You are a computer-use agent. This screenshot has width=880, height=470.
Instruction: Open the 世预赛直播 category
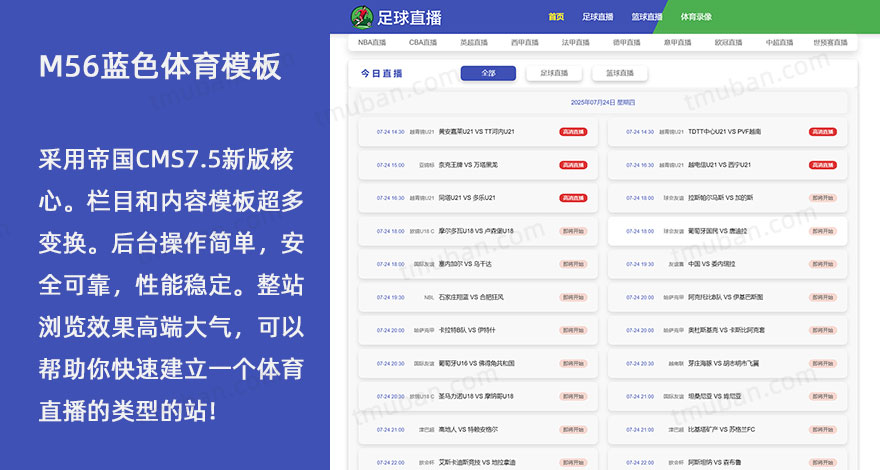(x=830, y=42)
